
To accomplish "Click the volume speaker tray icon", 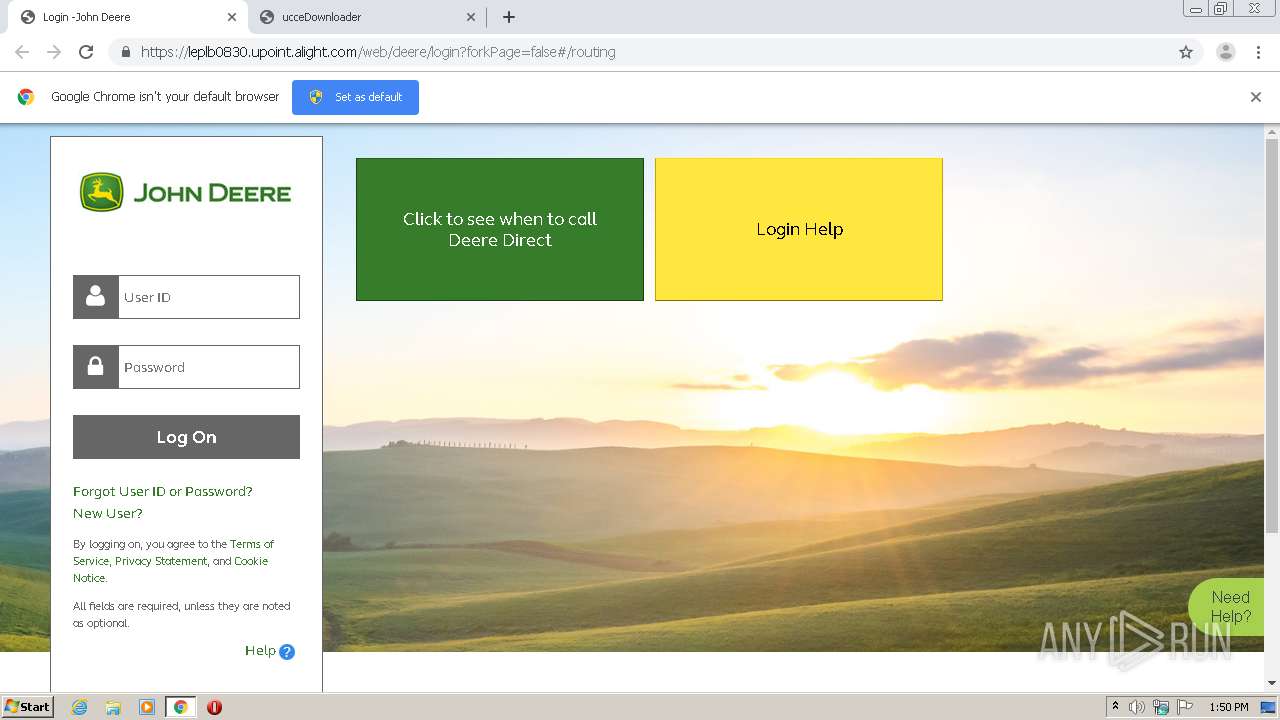I will click(1137, 707).
